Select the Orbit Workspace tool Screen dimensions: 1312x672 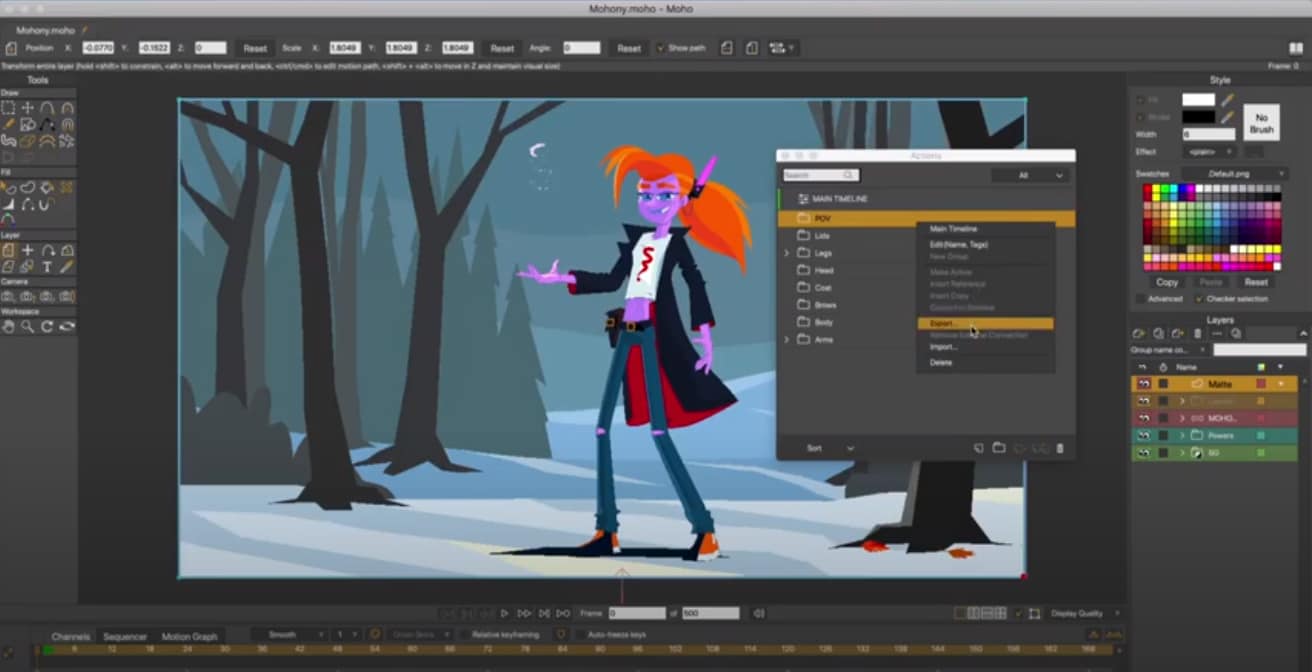(67, 326)
